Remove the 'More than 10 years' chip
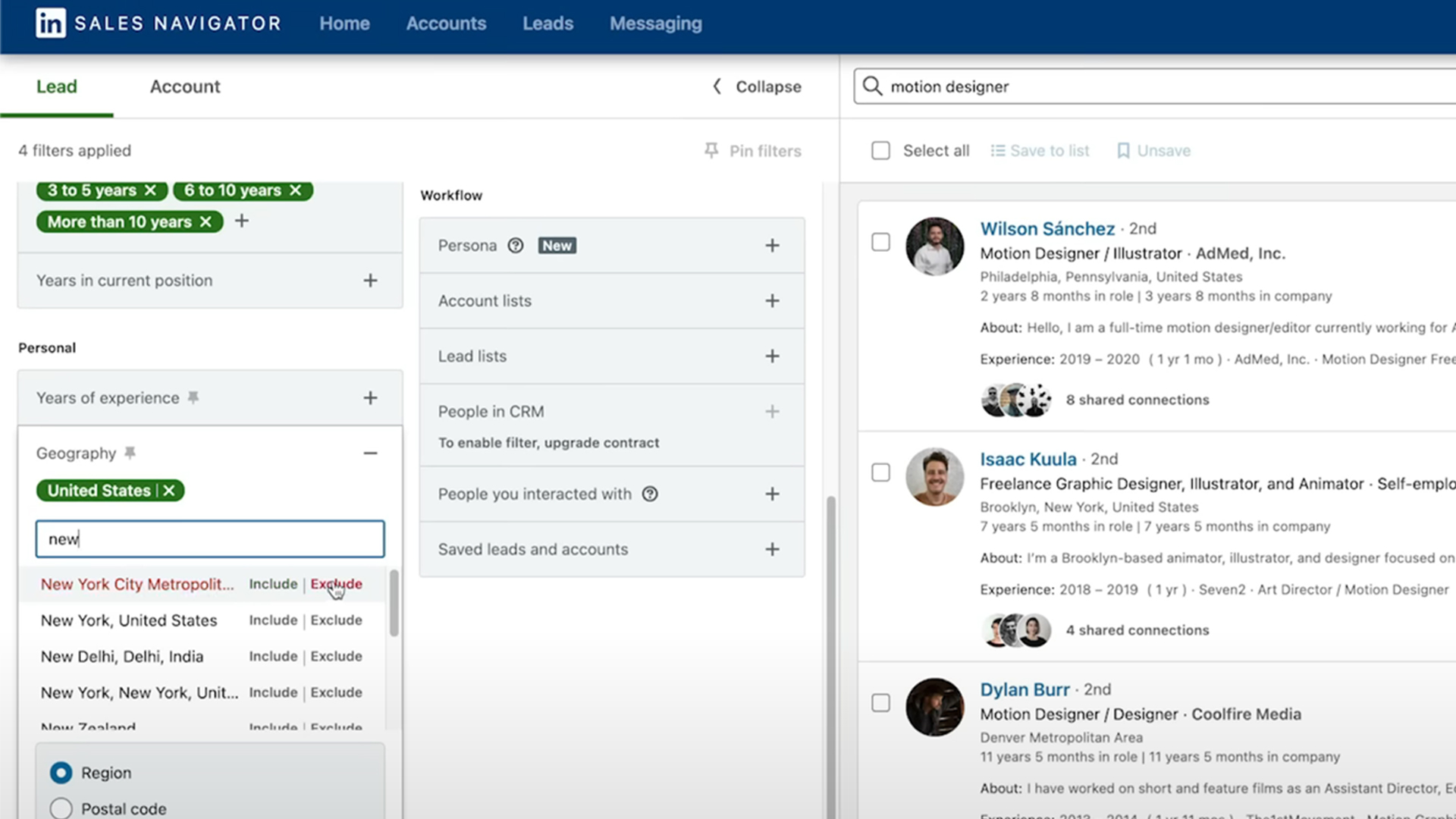 tap(206, 221)
